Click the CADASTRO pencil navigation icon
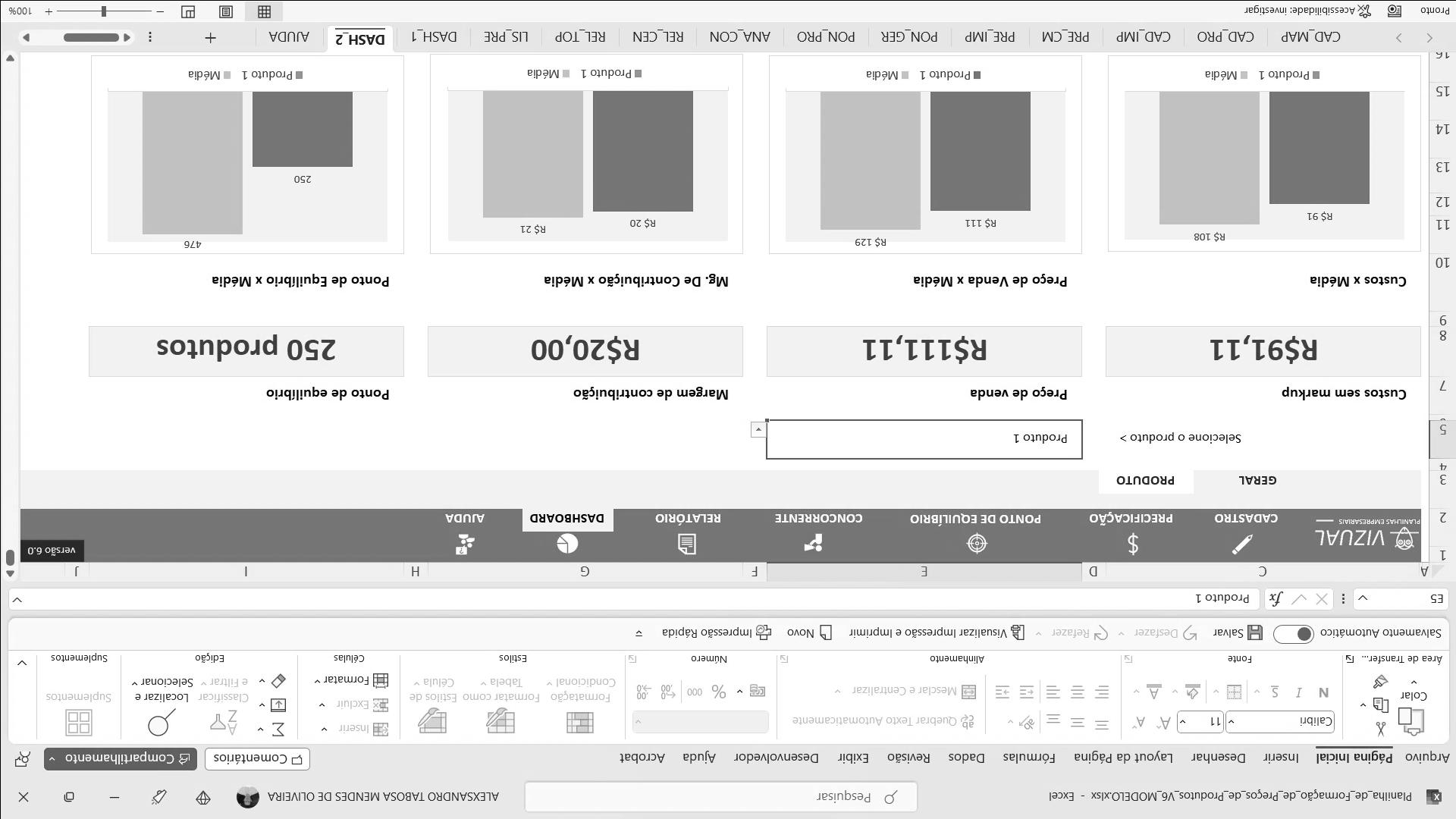The image size is (1456, 819). point(1242,544)
